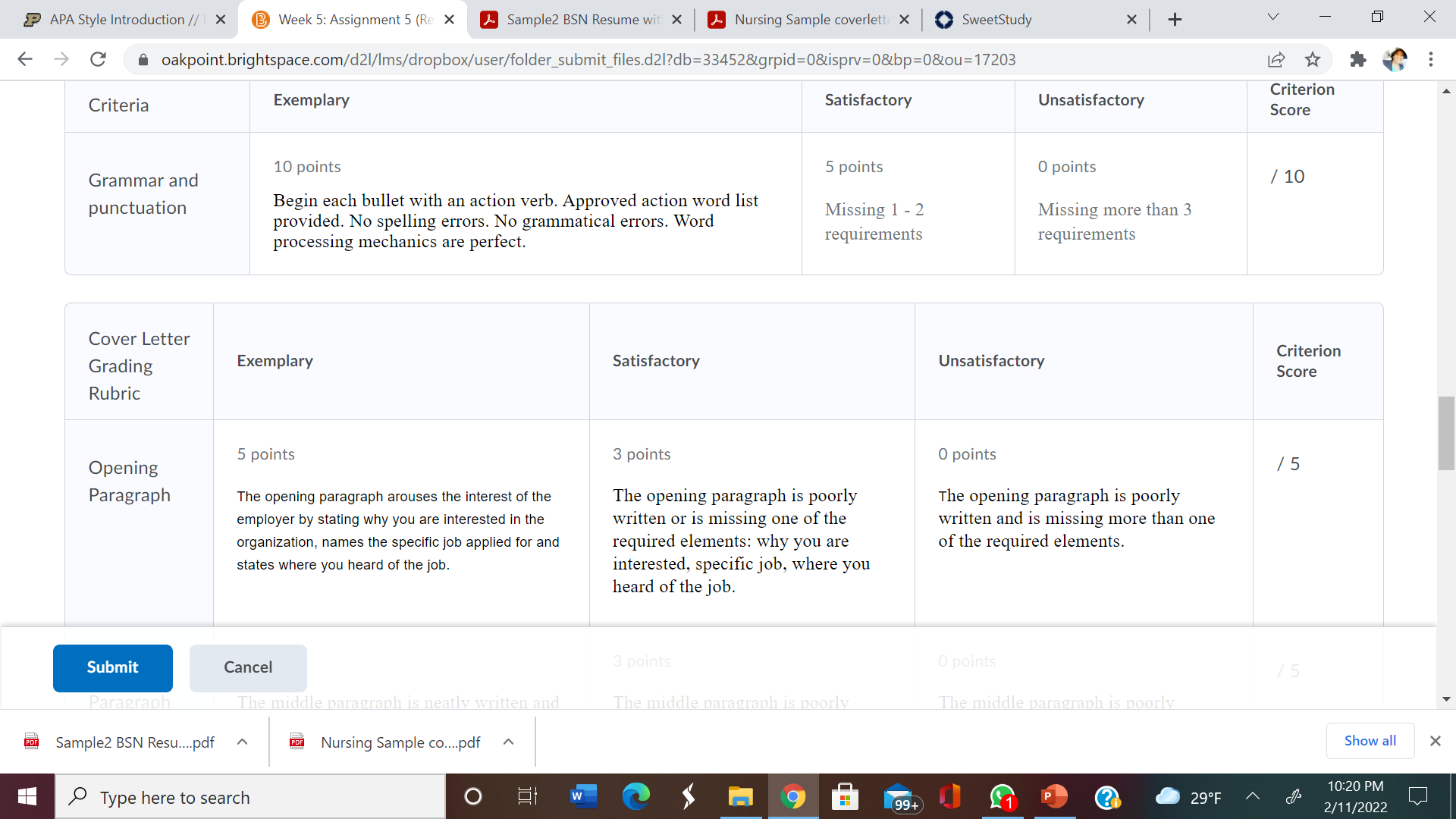The height and width of the screenshot is (819, 1456).
Task: Open Nursing Sample co pdf download
Action: [387, 742]
